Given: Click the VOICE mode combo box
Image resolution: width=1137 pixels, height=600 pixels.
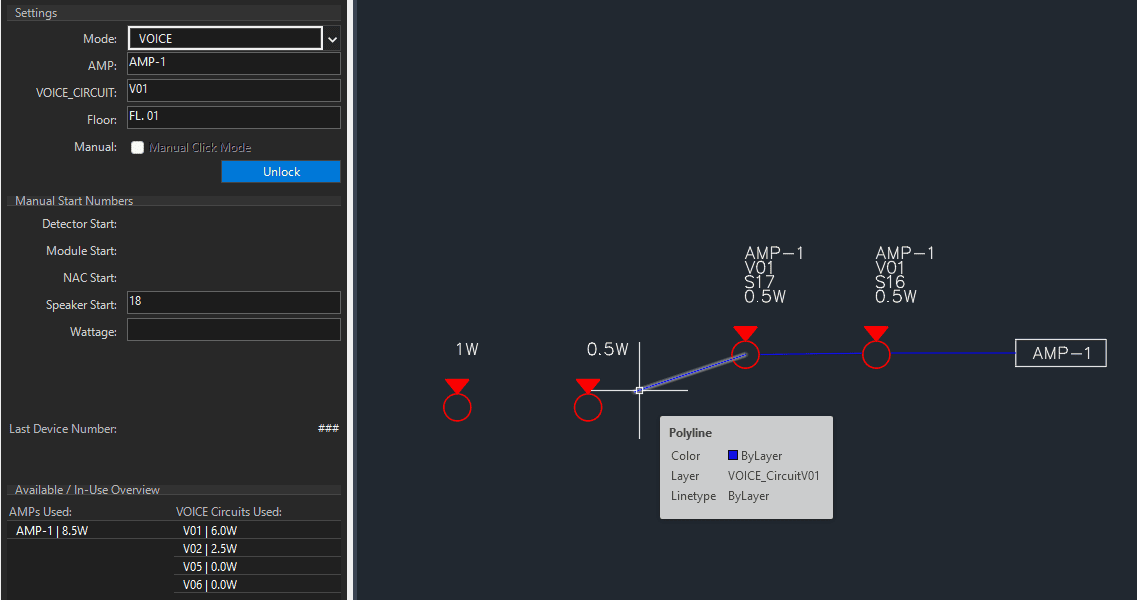Looking at the screenshot, I should [x=225, y=39].
